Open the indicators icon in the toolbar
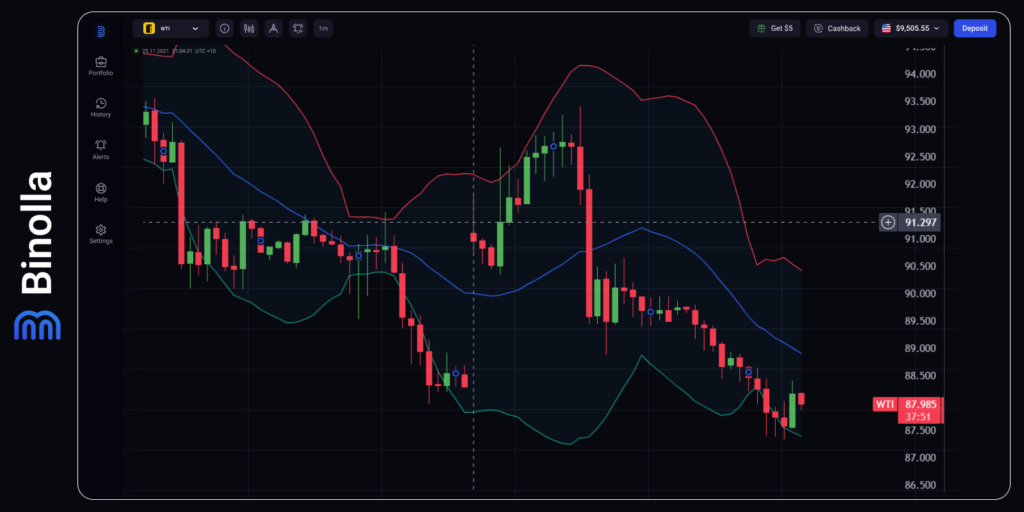Viewport: 1024px width, 512px height. click(x=298, y=29)
